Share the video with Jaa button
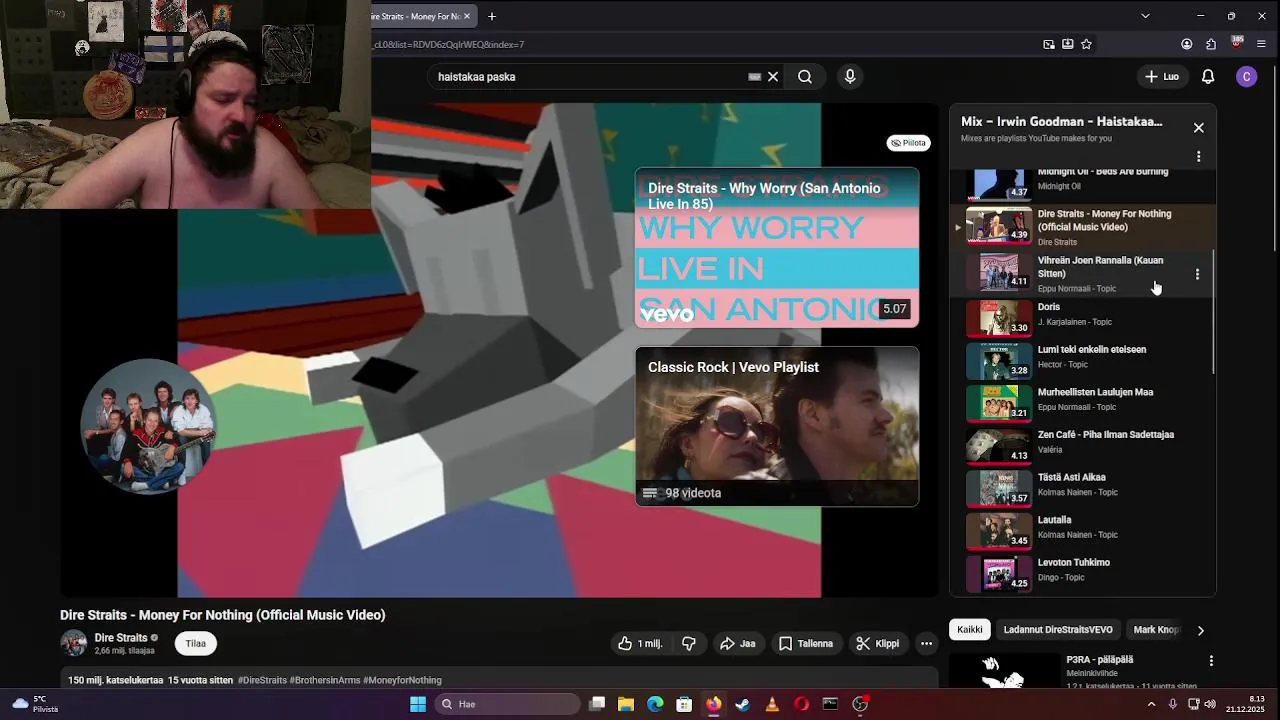The width and height of the screenshot is (1280, 720). pos(738,644)
